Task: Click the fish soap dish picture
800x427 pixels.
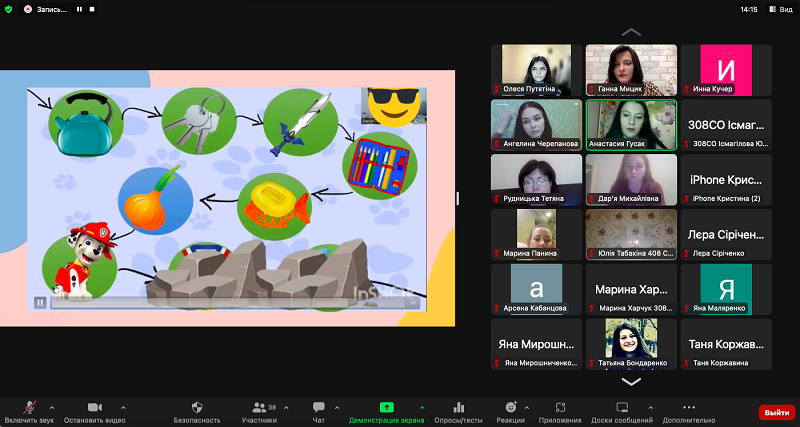Action: (x=276, y=206)
